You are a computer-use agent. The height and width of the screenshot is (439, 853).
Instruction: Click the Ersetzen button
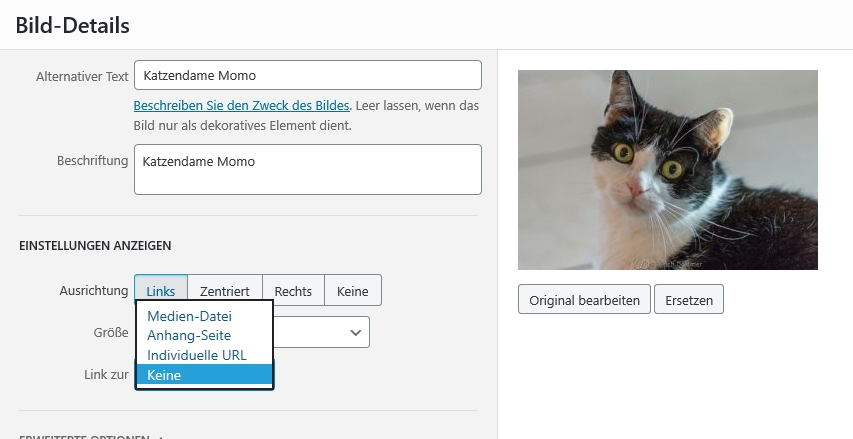coord(688,300)
